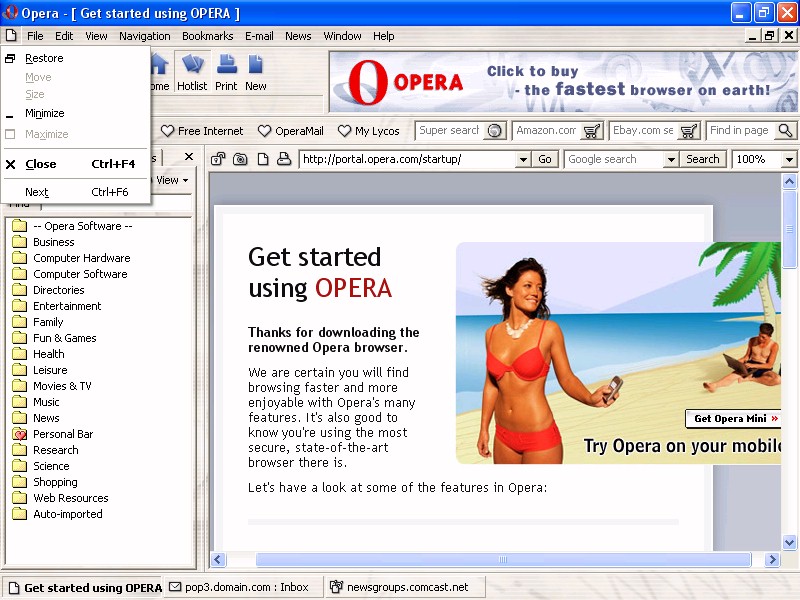This screenshot has width=800, height=600.
Task: Click the window-lock icon left of address bar
Action: (218, 159)
